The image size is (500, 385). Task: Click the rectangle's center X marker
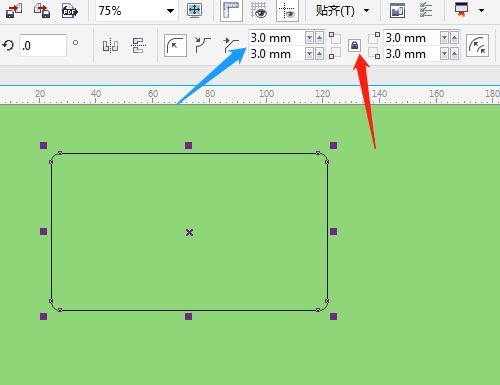[x=189, y=232]
